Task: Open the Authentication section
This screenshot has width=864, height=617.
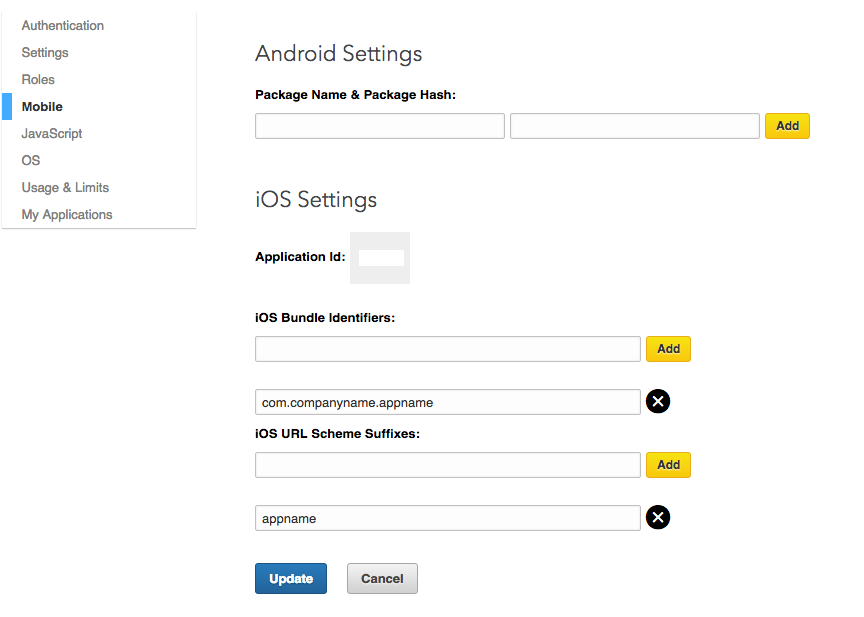Action: 62,25
